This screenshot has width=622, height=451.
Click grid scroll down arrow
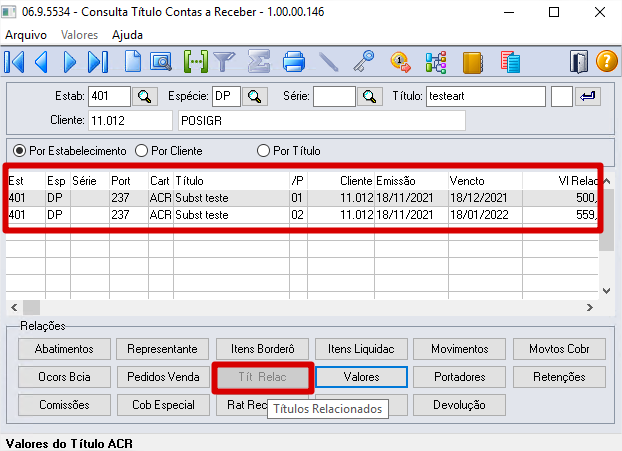click(607, 291)
